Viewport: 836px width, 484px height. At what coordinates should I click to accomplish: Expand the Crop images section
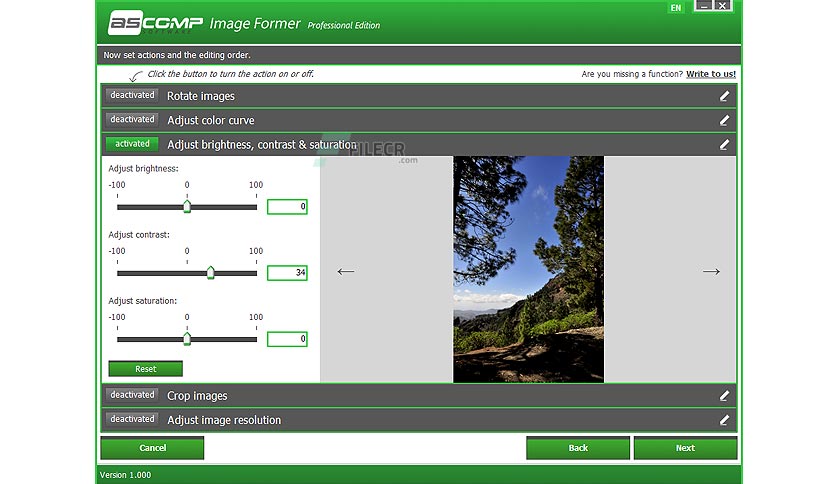(x=419, y=396)
